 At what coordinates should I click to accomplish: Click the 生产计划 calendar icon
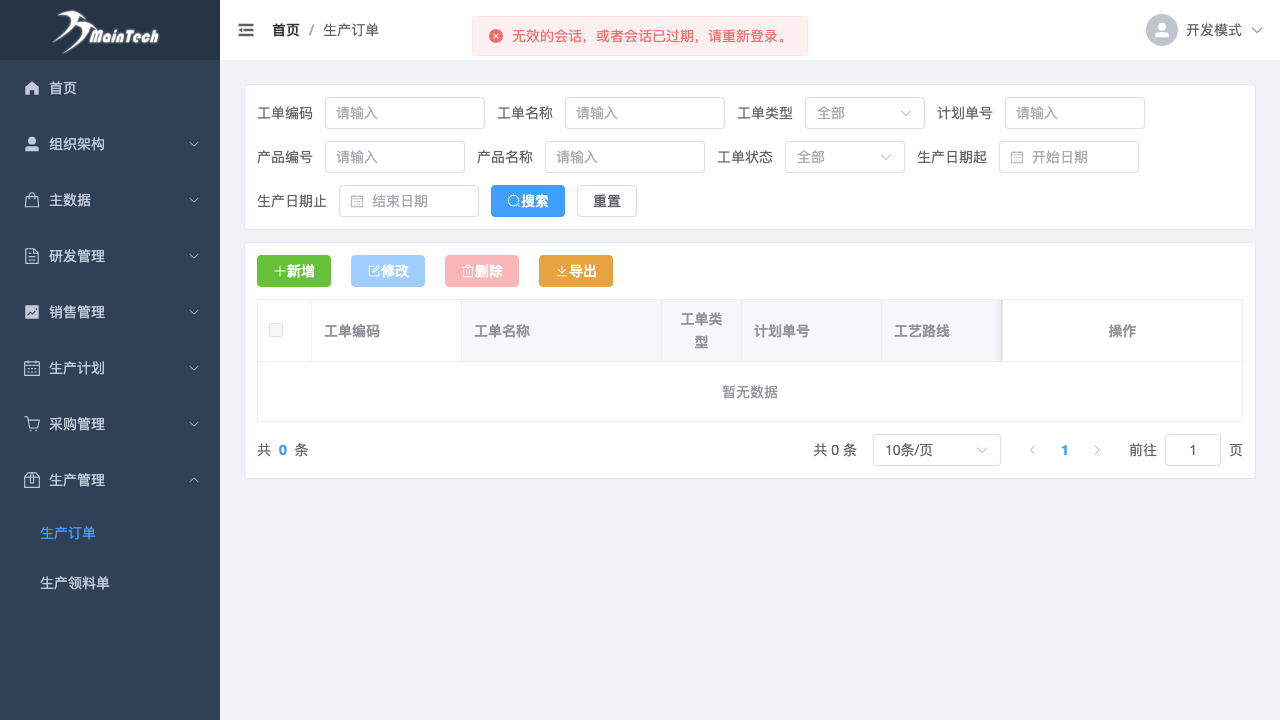point(32,368)
